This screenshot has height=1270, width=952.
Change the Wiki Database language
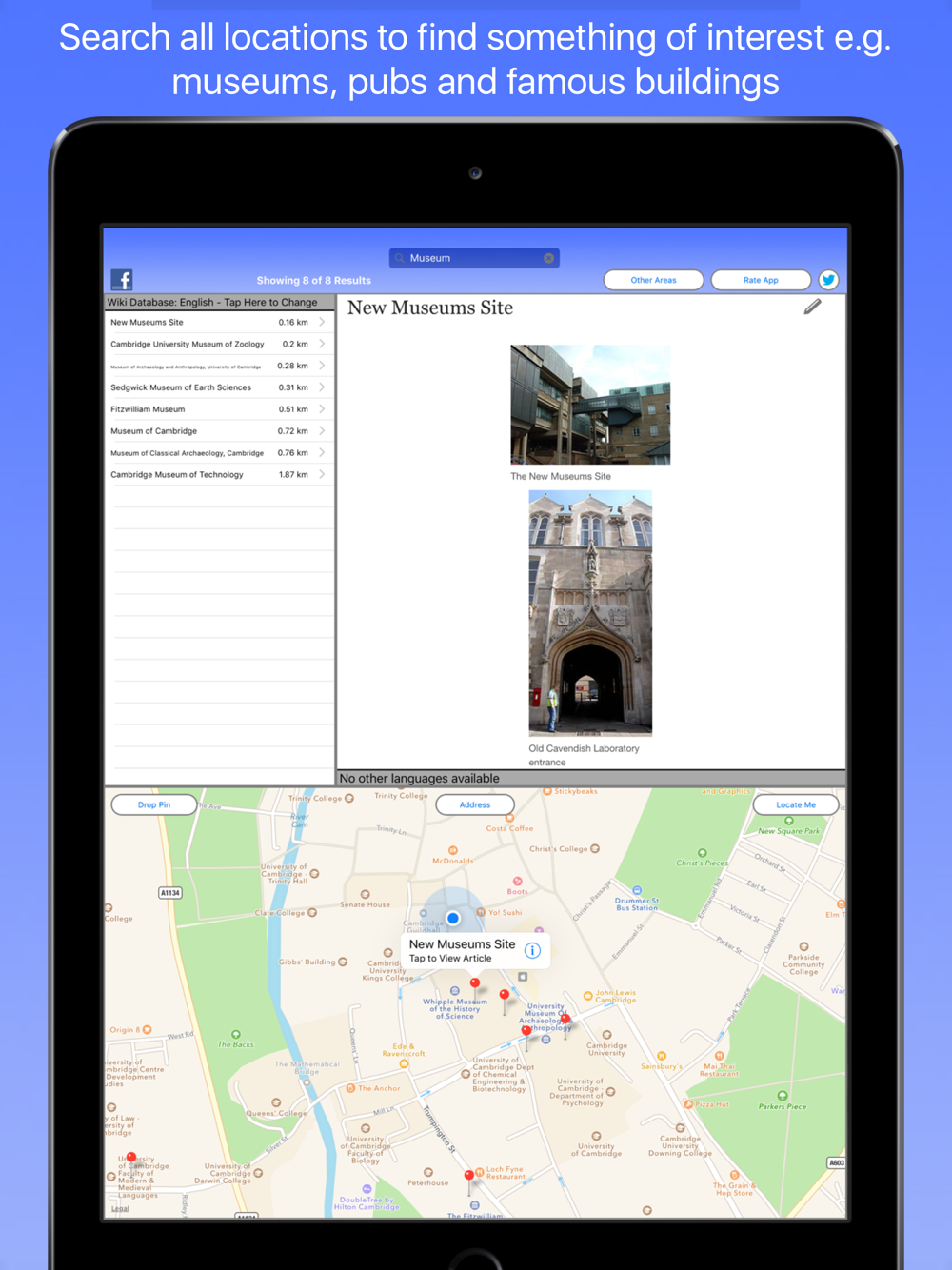click(219, 302)
